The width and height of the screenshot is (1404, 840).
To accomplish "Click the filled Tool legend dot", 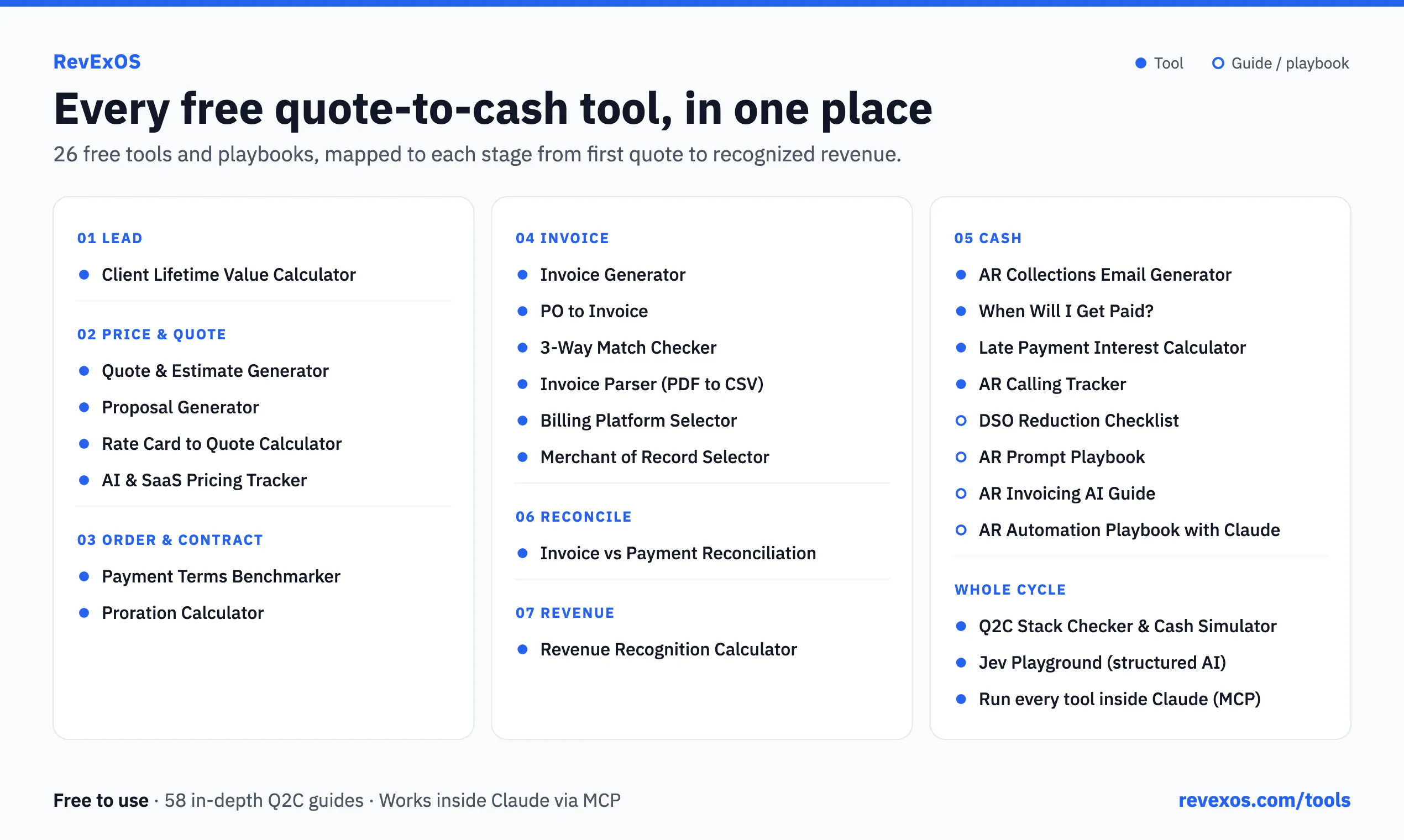I will point(1141,63).
